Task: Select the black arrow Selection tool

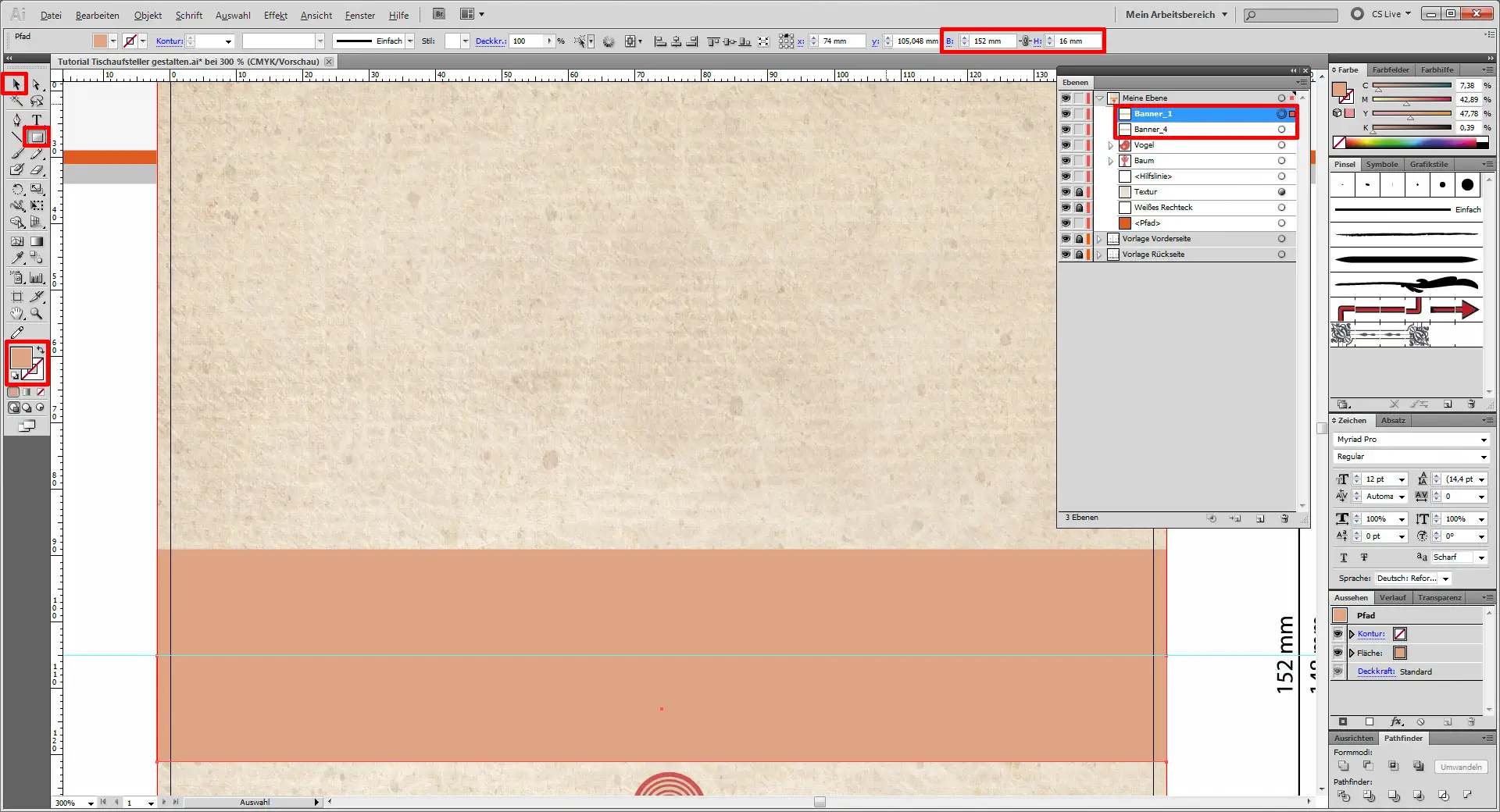Action: click(16, 84)
